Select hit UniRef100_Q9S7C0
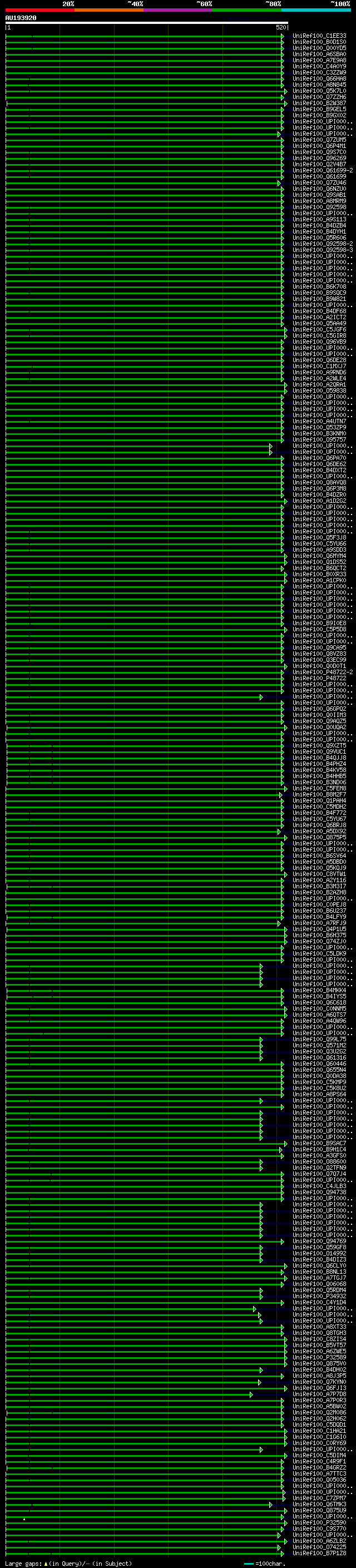Viewport: 356px width, 1568px height. pos(319,152)
